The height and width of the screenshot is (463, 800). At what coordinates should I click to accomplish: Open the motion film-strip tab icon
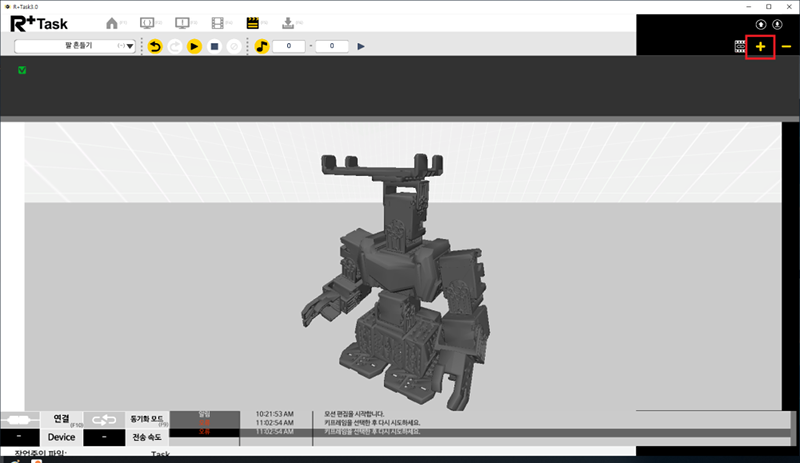point(218,22)
